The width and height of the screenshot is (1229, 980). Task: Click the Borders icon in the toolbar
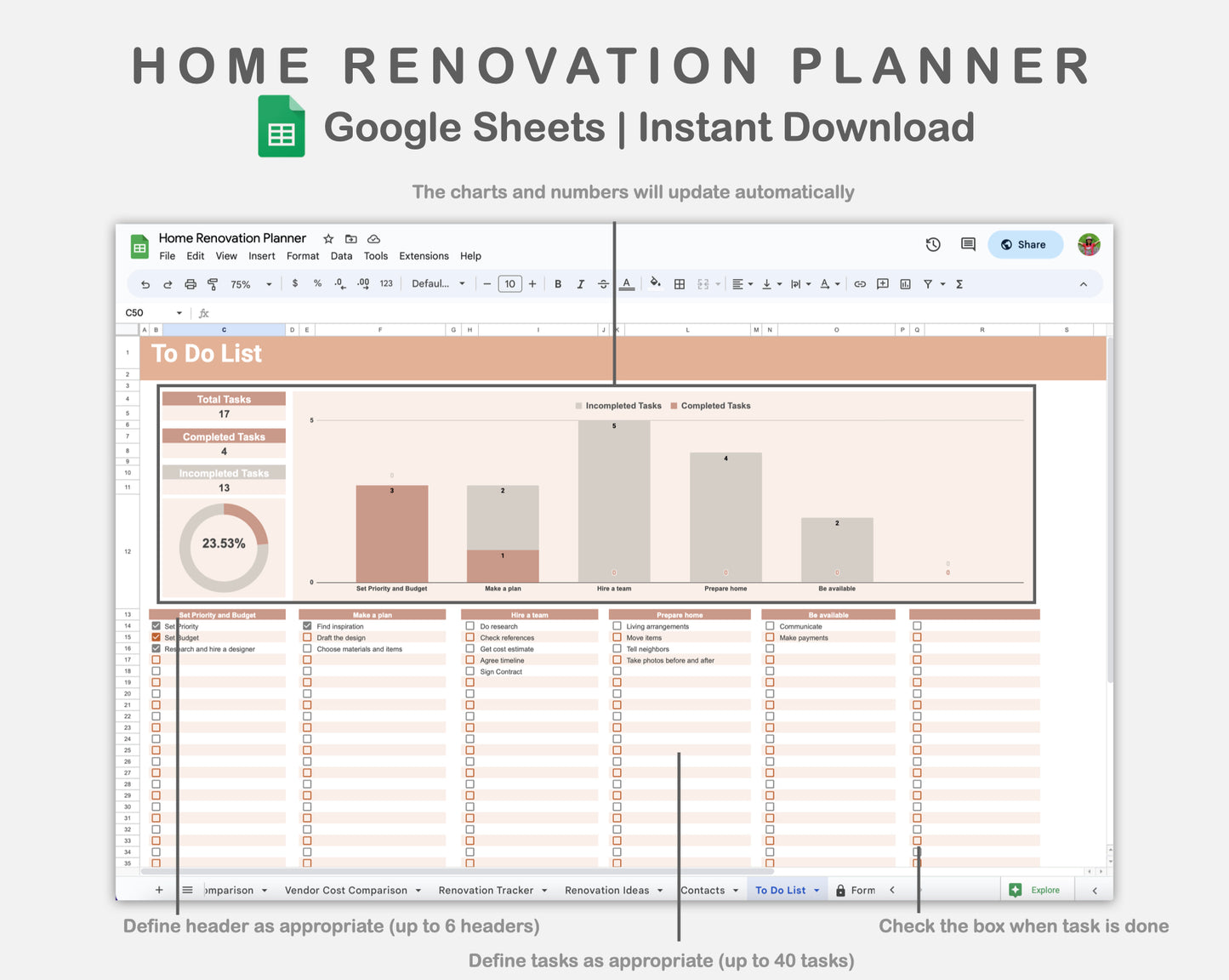click(680, 284)
